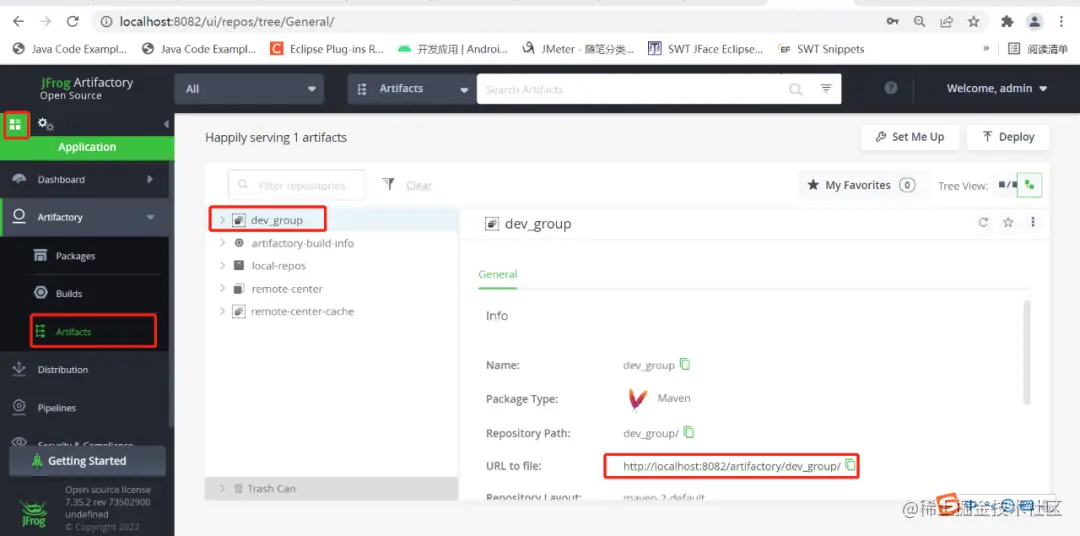Viewport: 1080px width, 536px height.
Task: Bookmark this page with the star icon
Action: click(x=973, y=21)
